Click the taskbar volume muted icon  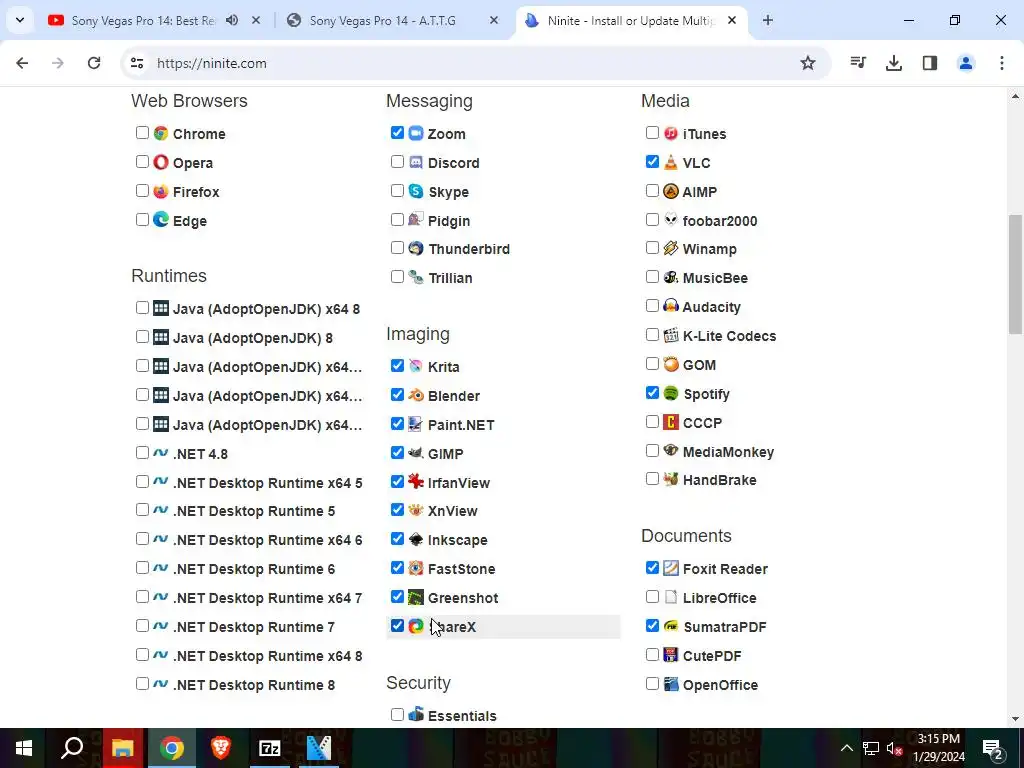pyautogui.click(x=895, y=748)
